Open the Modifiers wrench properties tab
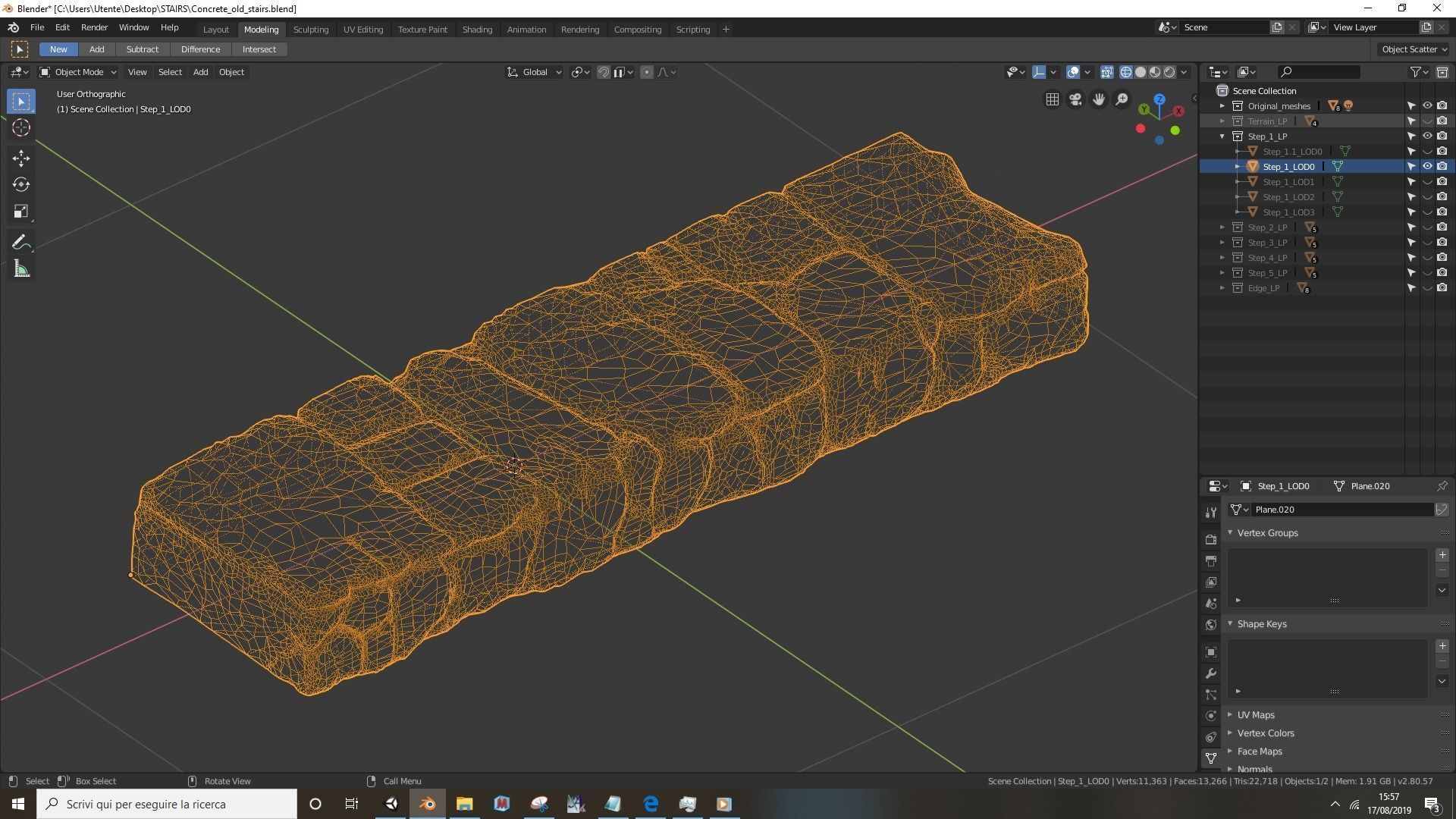The image size is (1456, 819). [1211, 673]
